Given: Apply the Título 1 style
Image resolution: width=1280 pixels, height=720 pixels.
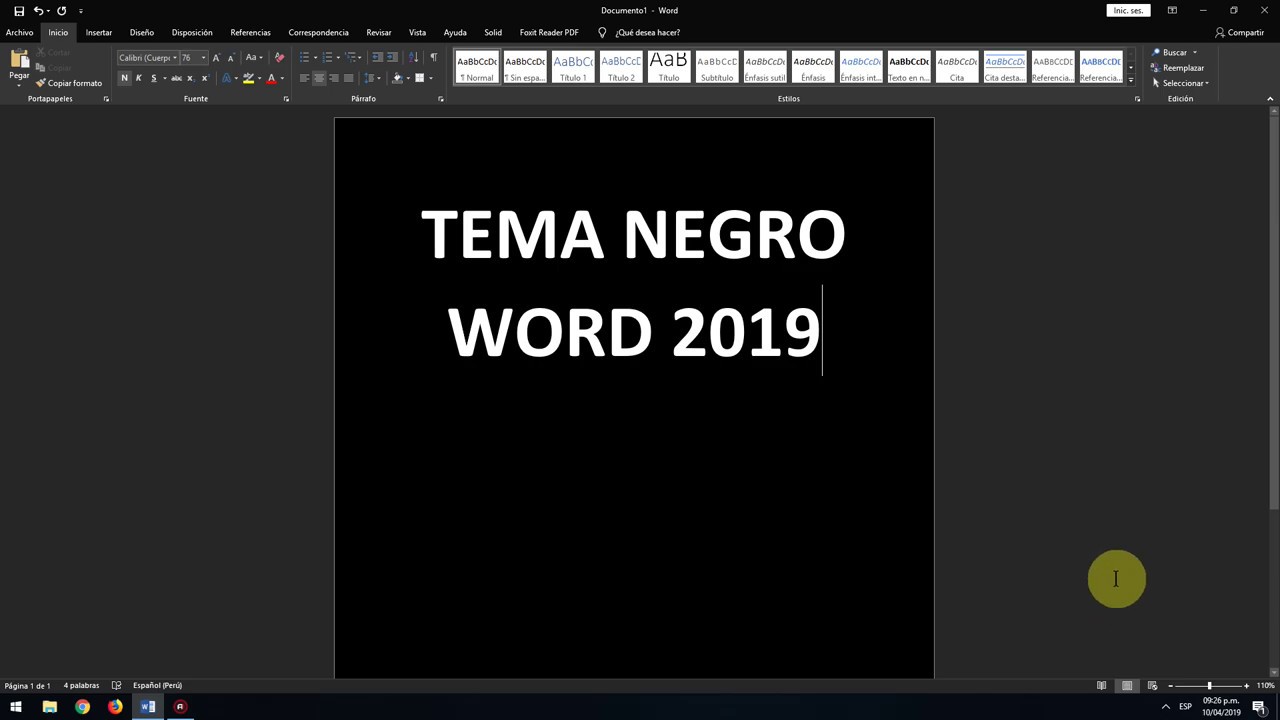Looking at the screenshot, I should click(x=573, y=68).
